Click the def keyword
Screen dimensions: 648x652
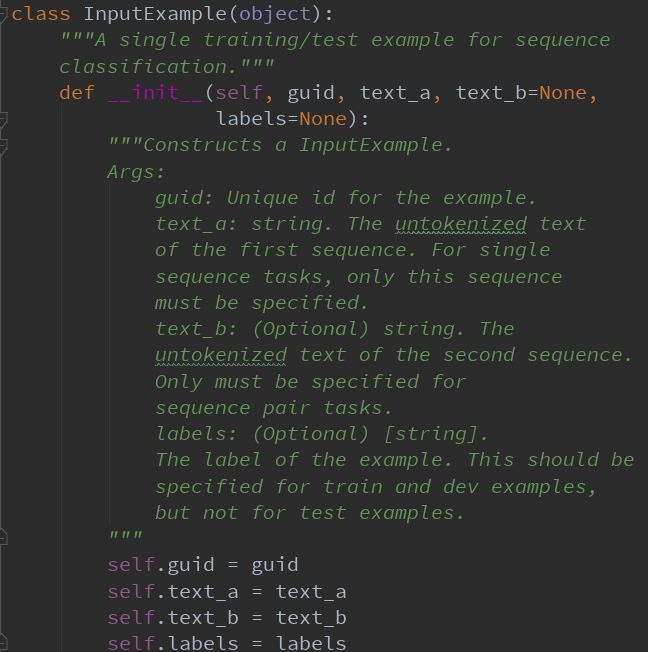pyautogui.click(x=77, y=93)
